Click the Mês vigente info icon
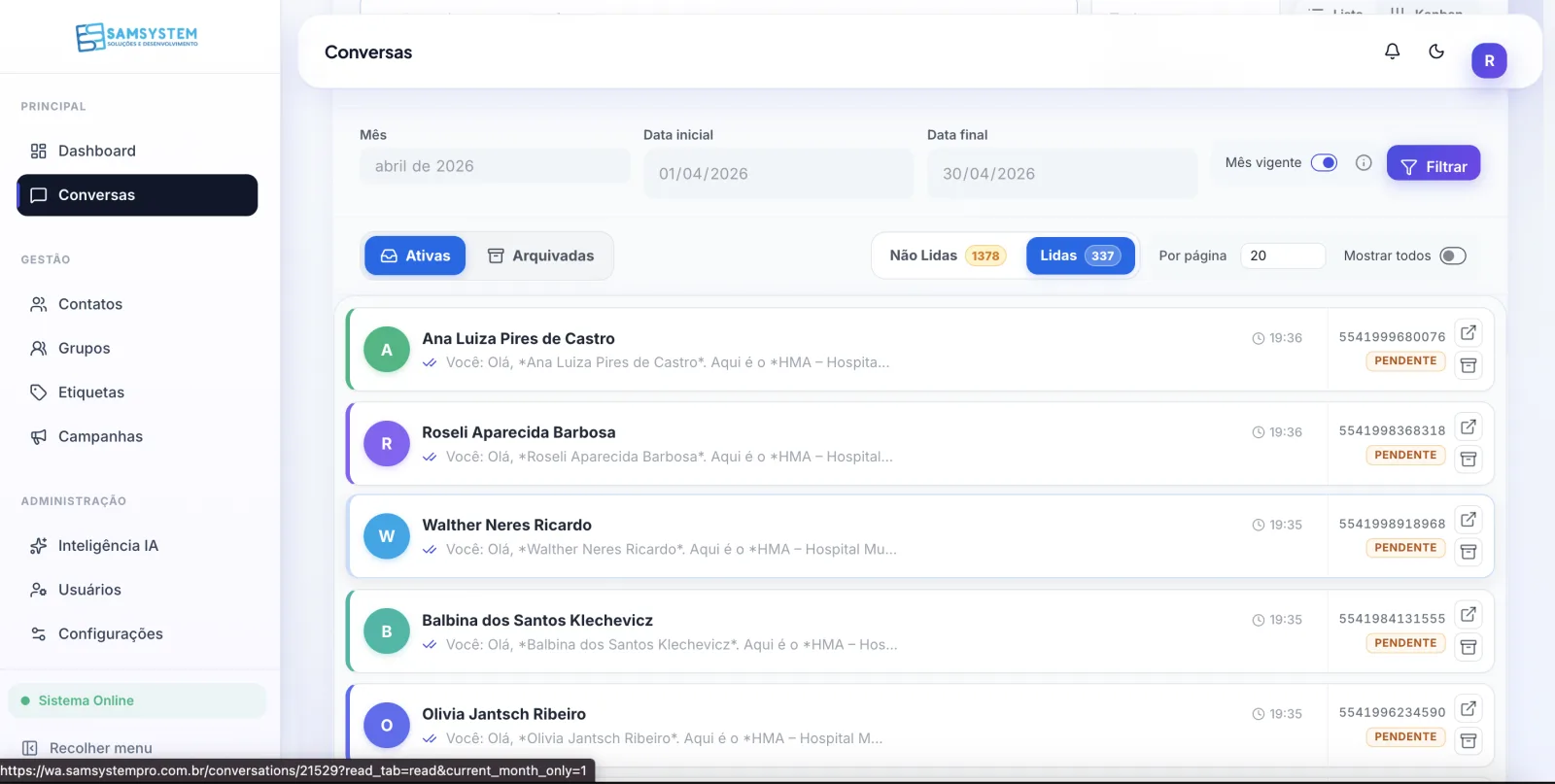The height and width of the screenshot is (784, 1555). pos(1364,163)
